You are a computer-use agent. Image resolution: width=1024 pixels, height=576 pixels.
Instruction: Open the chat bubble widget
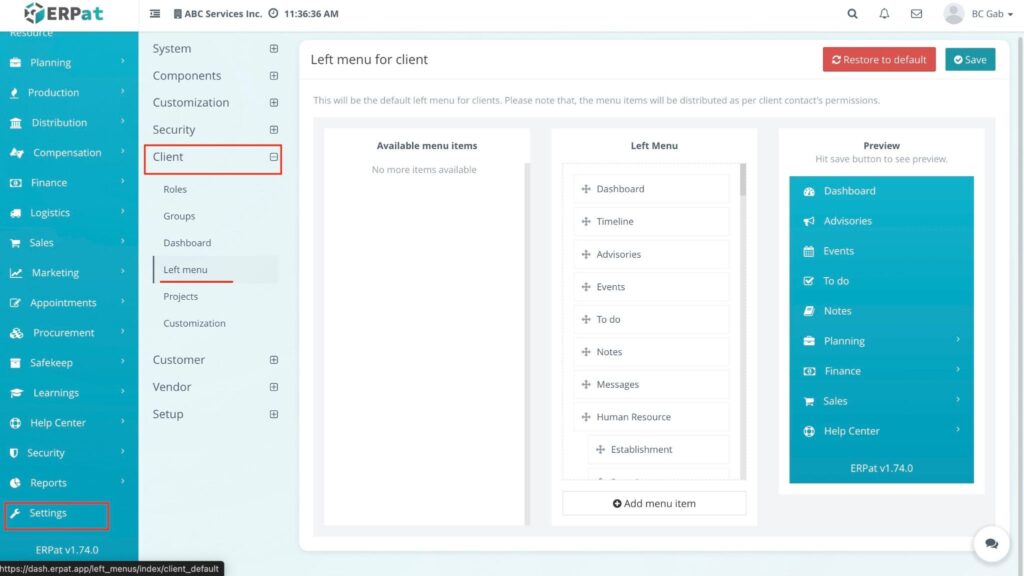pyautogui.click(x=991, y=543)
